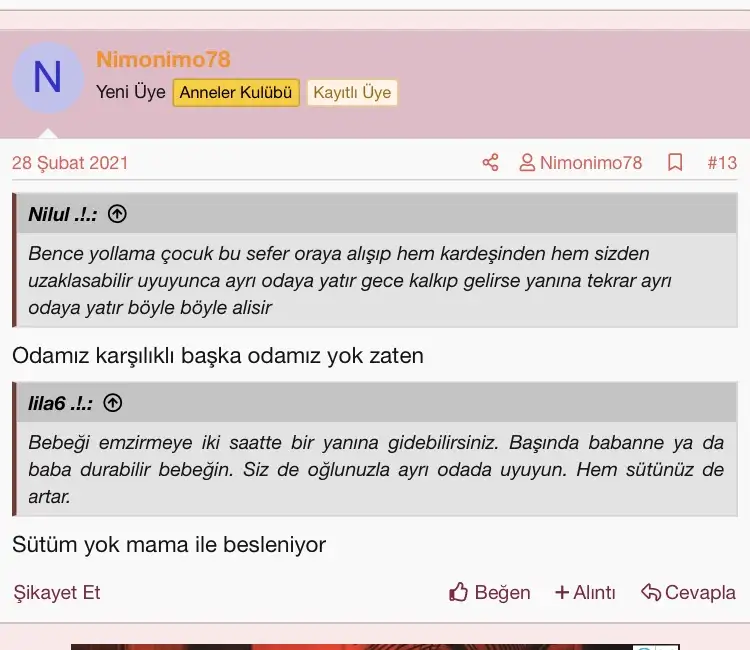Click the orange Nimonimo78 username
The height and width of the screenshot is (650, 750).
[163, 60]
